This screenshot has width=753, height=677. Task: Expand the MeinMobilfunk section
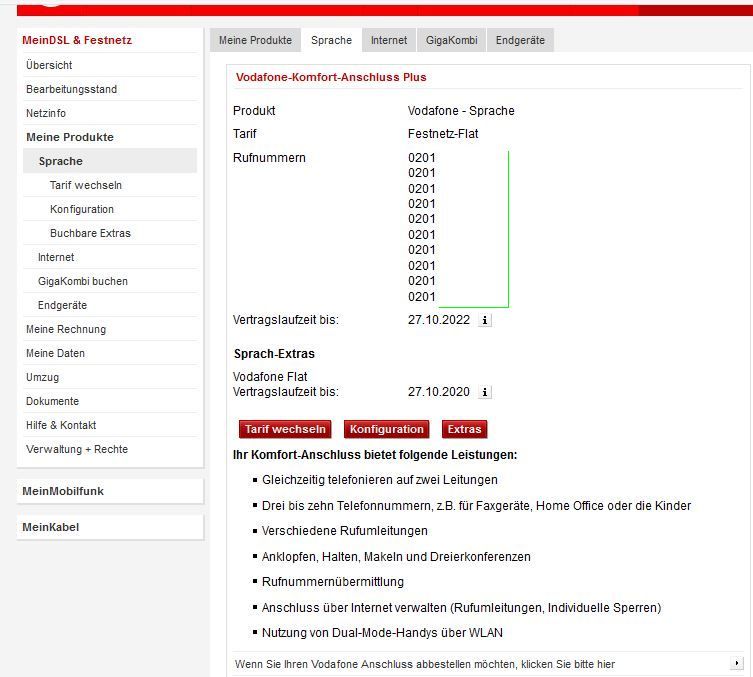[x=110, y=491]
